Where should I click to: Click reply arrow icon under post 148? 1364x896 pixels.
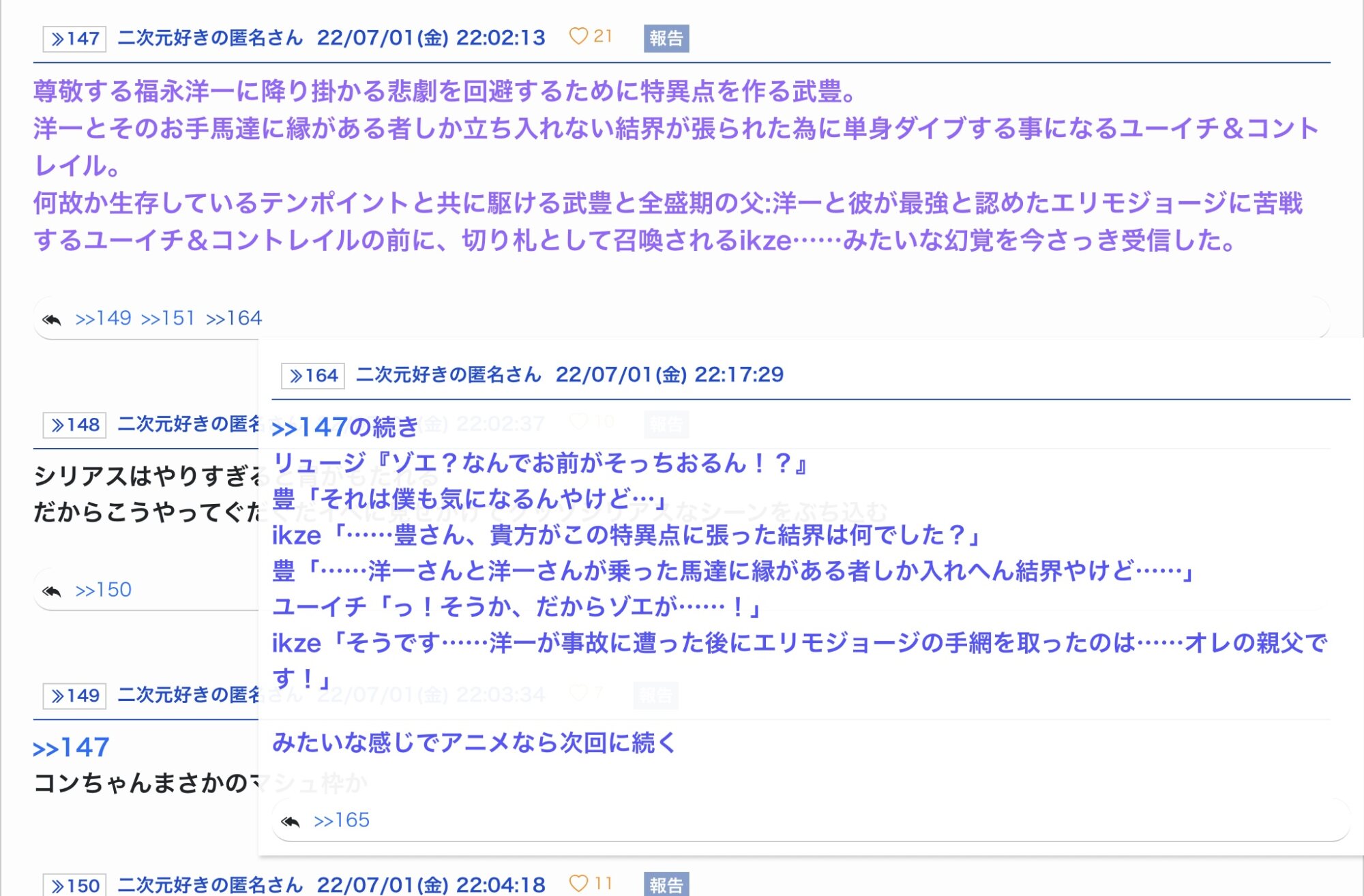(x=52, y=591)
